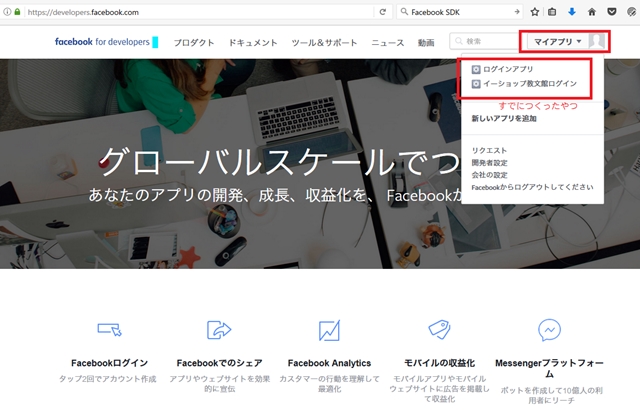Click the facebook for developers logo
Image resolution: width=640 pixels, height=410 pixels.
pyautogui.click(x=106, y=42)
